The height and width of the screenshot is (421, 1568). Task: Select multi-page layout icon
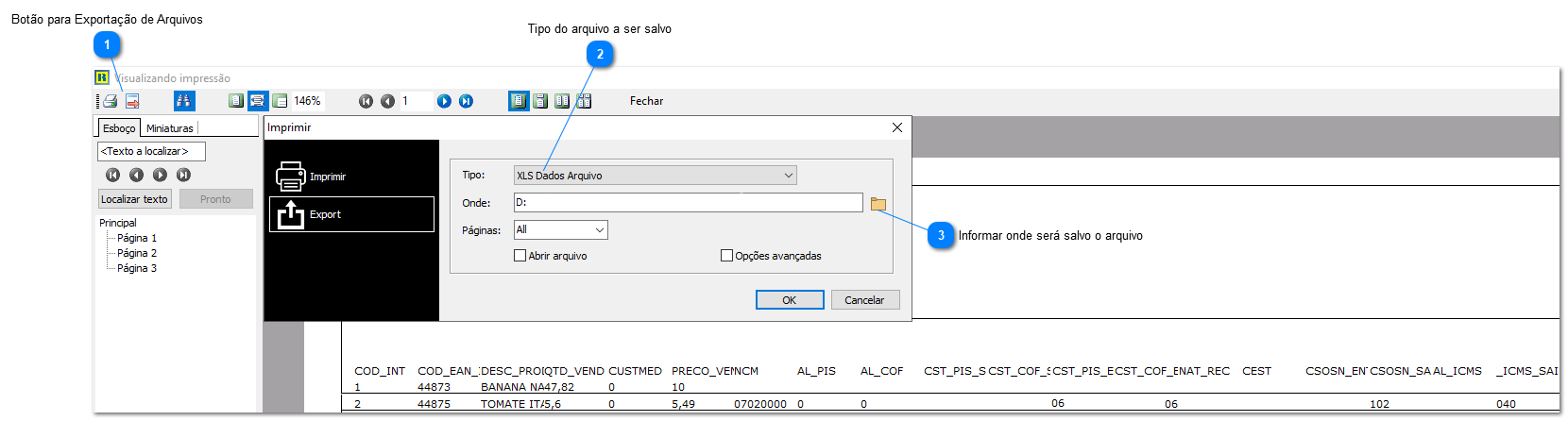[x=584, y=101]
